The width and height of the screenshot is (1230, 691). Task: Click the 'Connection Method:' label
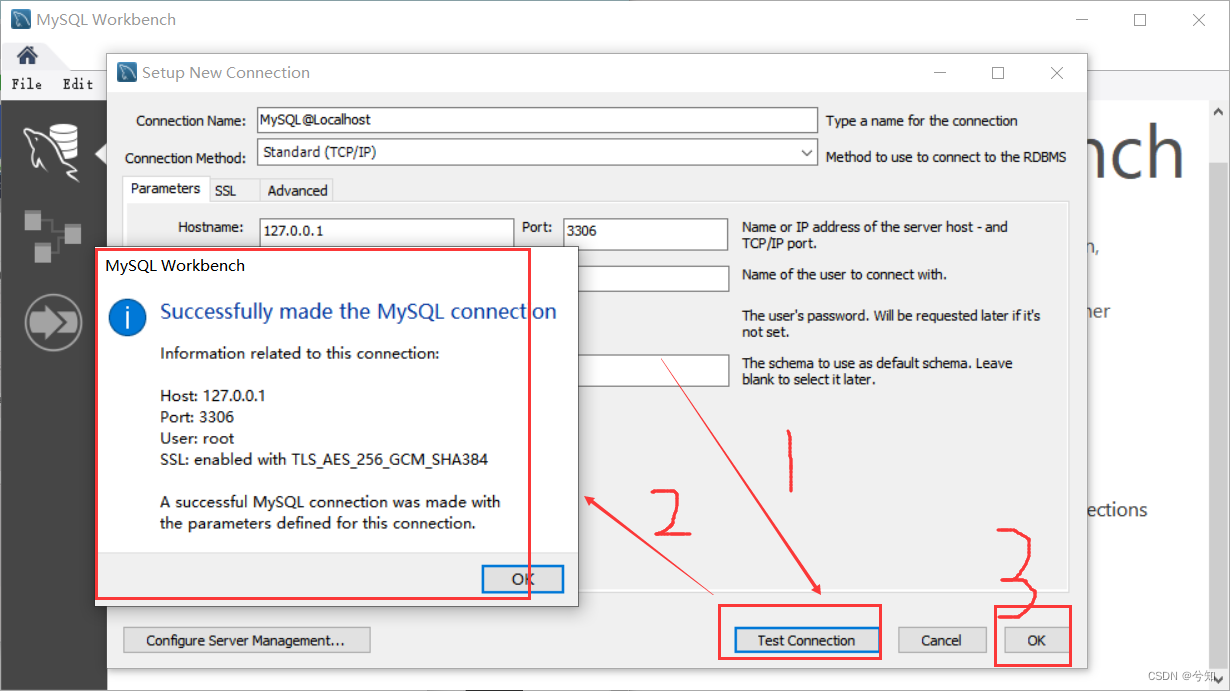(x=185, y=158)
